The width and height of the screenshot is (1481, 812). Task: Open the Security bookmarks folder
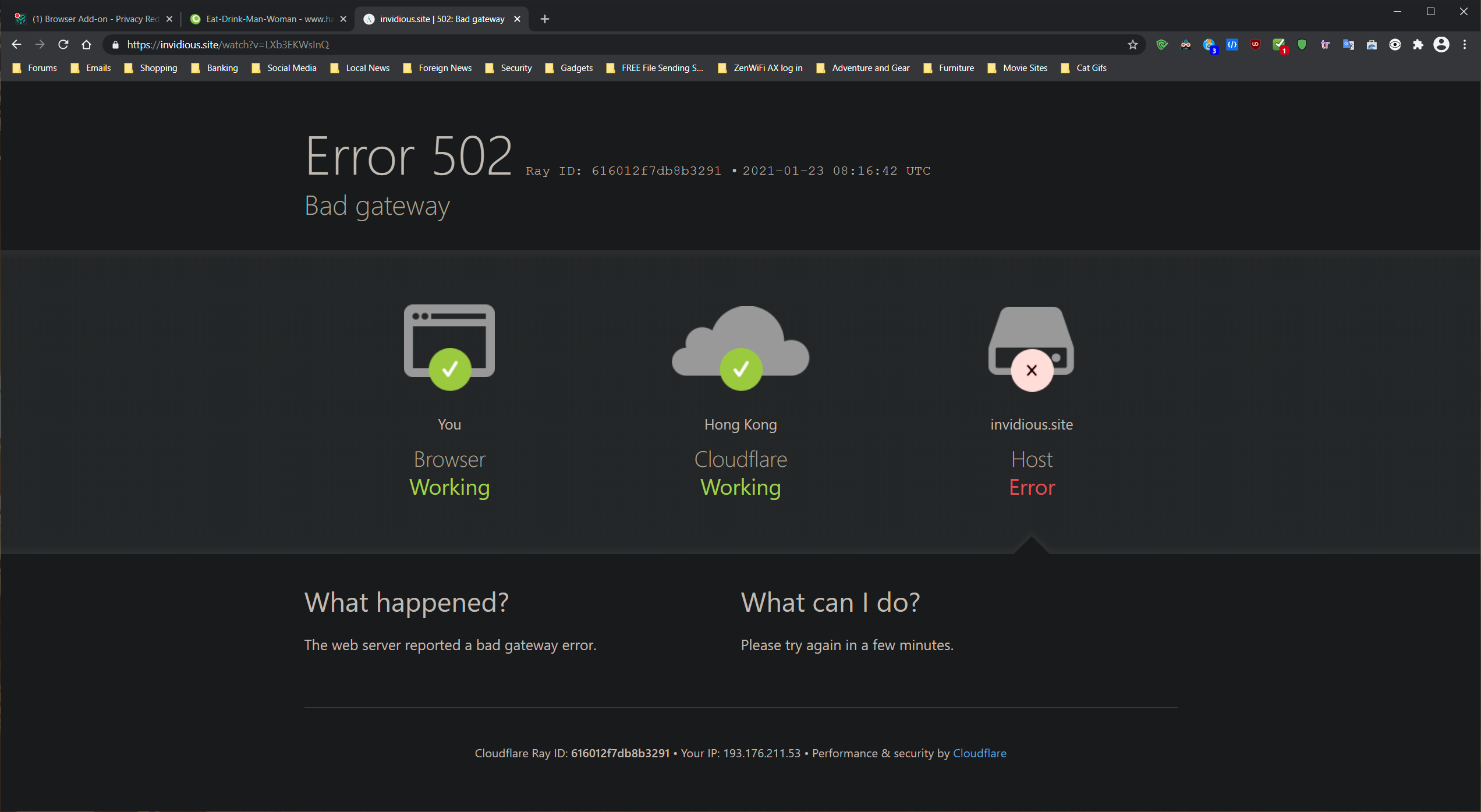click(x=509, y=68)
